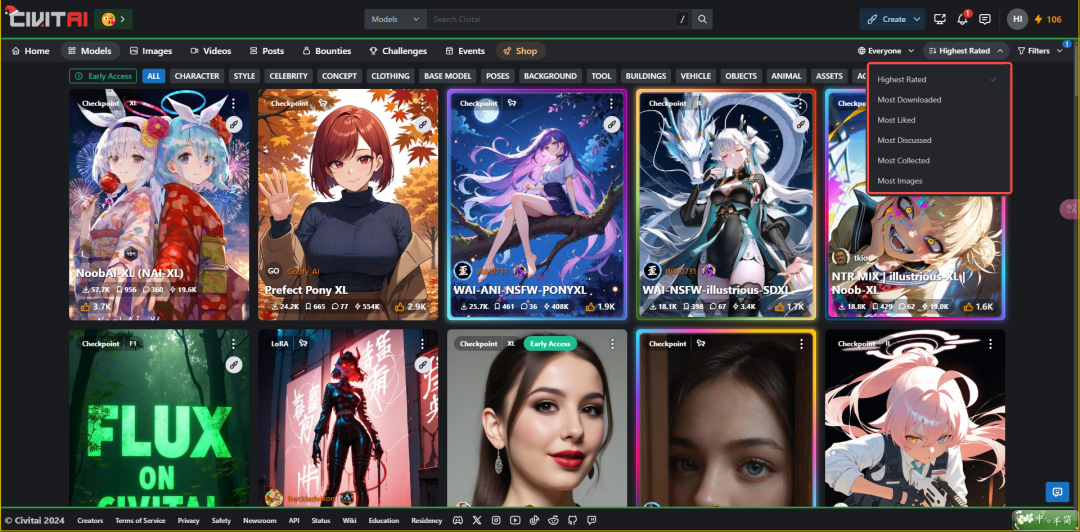
Task: Click the Search Civitai input field
Action: 550,19
